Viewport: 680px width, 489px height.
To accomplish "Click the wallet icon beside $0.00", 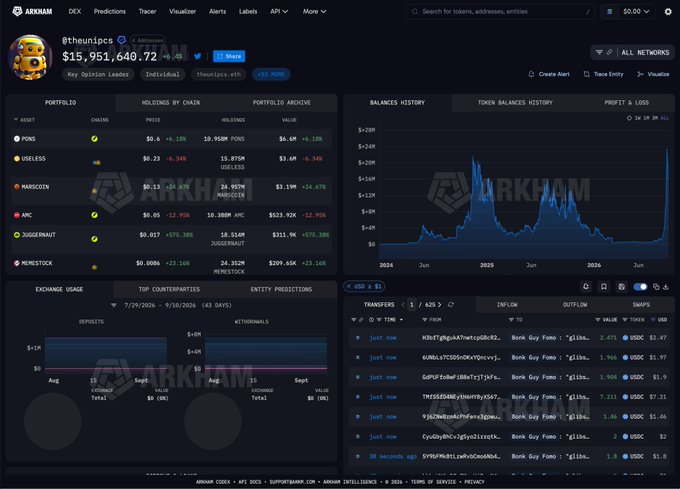I will [x=610, y=12].
